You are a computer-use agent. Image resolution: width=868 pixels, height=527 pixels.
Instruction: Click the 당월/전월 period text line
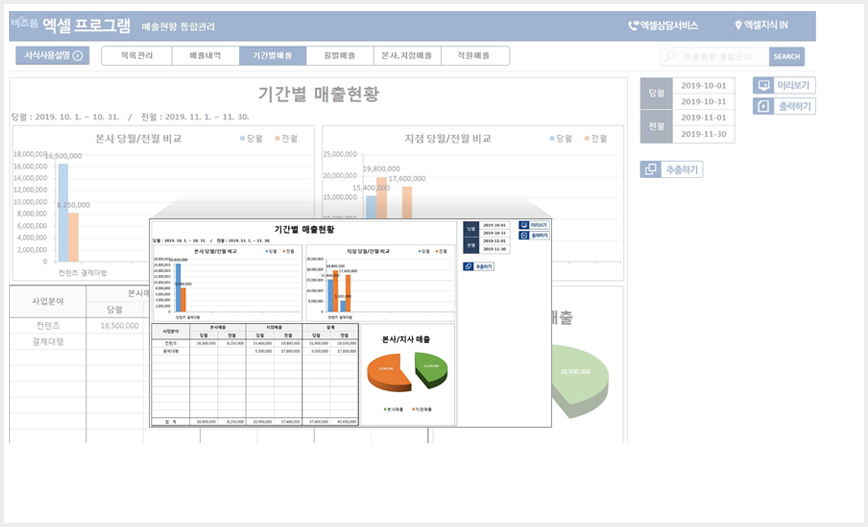point(130,117)
